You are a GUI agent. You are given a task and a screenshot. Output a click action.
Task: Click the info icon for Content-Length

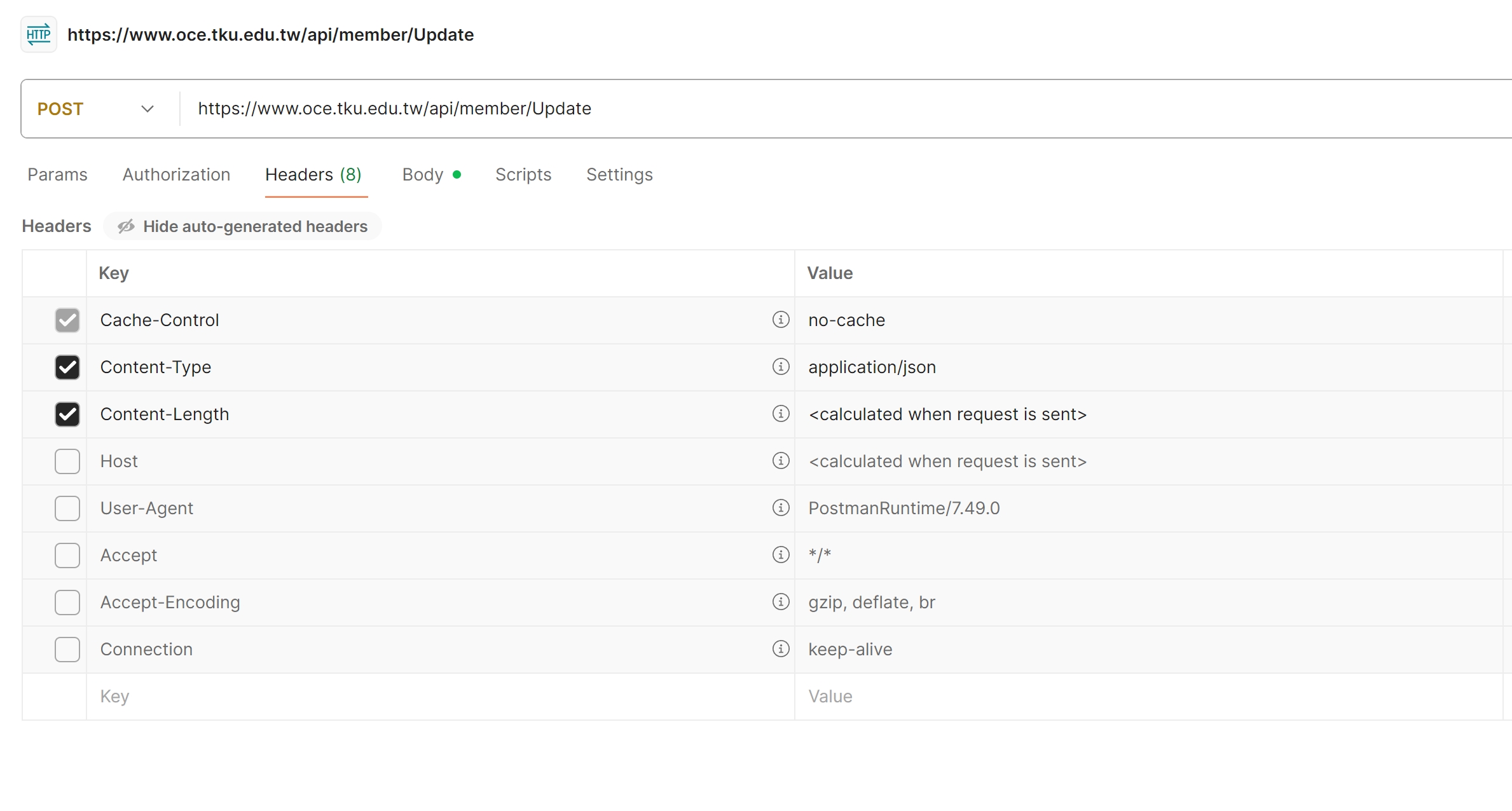click(780, 414)
